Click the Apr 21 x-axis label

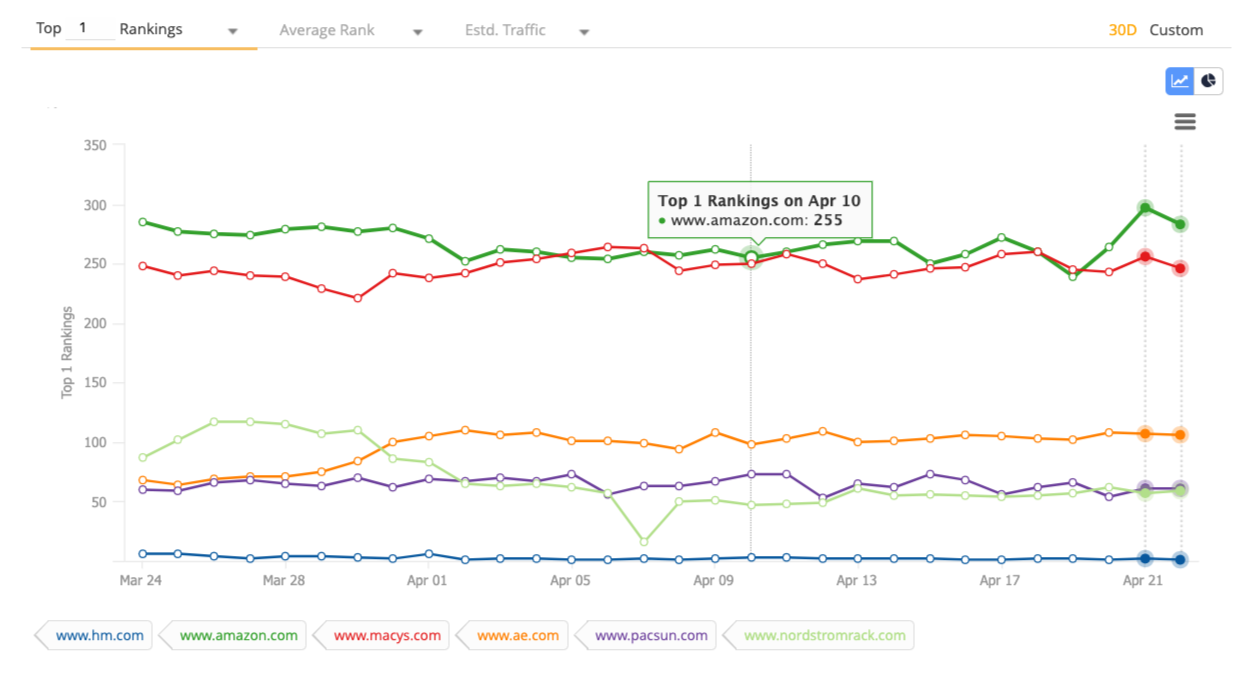click(x=1142, y=580)
